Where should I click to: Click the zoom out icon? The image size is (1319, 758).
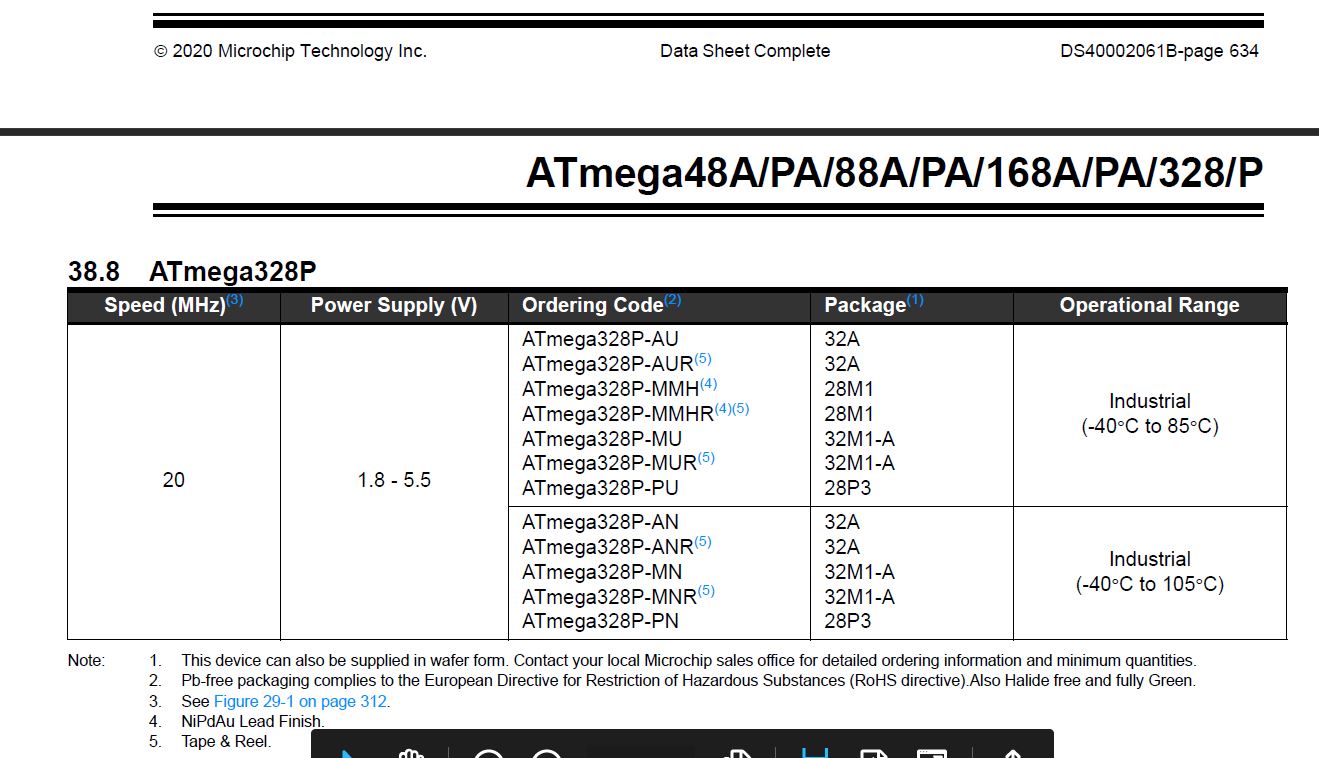pyautogui.click(x=489, y=752)
